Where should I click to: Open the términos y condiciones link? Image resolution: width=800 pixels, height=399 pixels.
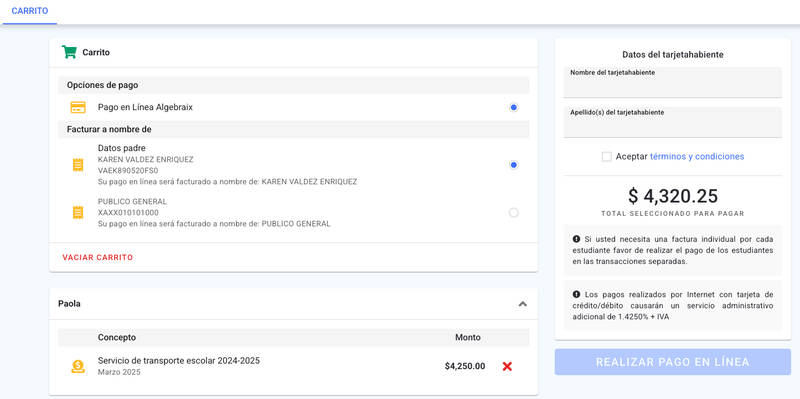(x=697, y=157)
